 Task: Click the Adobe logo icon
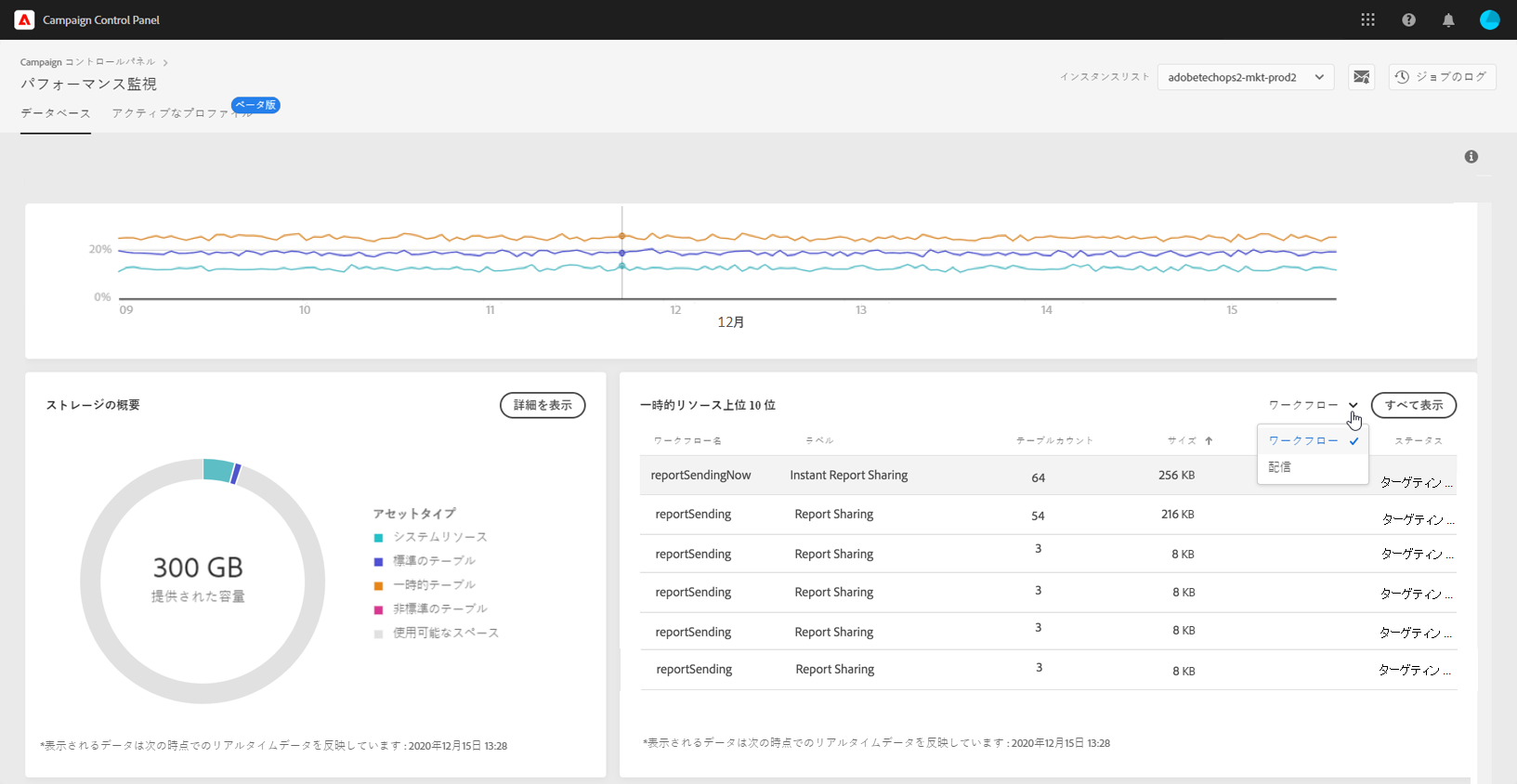24,20
